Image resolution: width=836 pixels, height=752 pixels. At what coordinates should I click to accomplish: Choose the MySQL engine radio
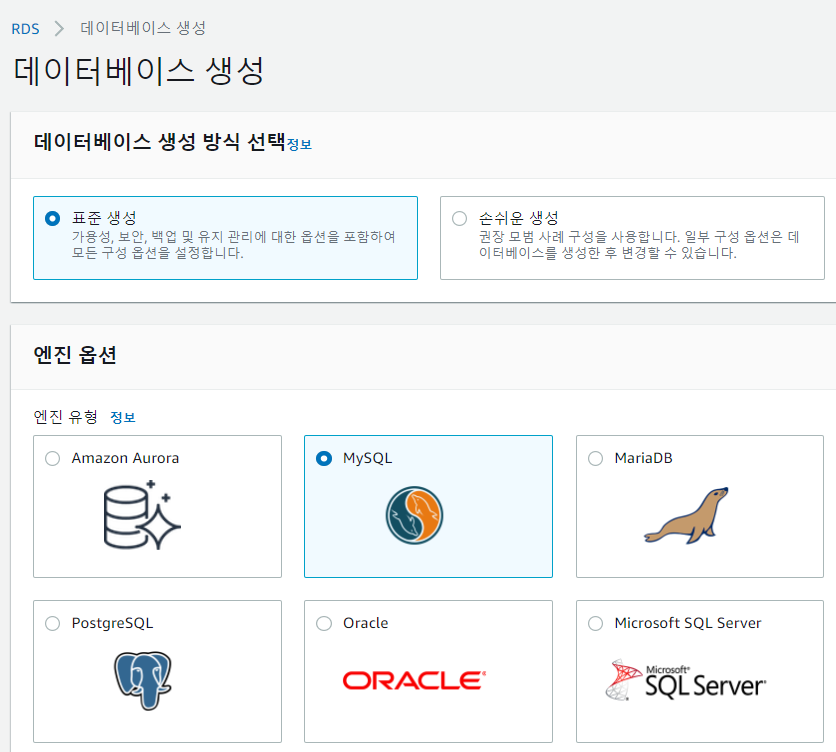[x=324, y=459]
